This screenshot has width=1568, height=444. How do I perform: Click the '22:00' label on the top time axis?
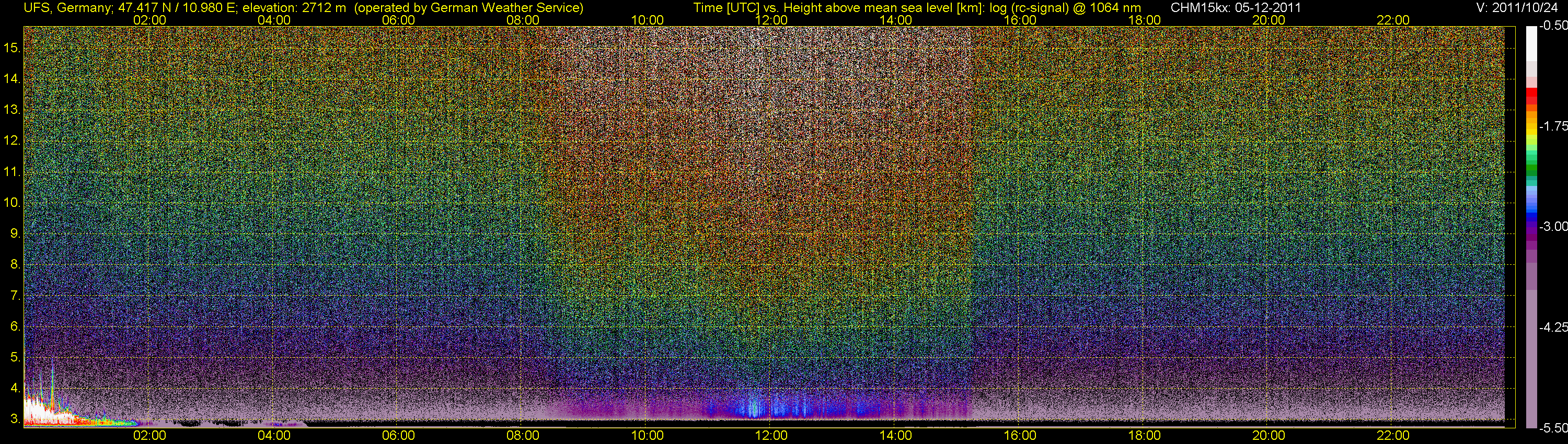1393,20
